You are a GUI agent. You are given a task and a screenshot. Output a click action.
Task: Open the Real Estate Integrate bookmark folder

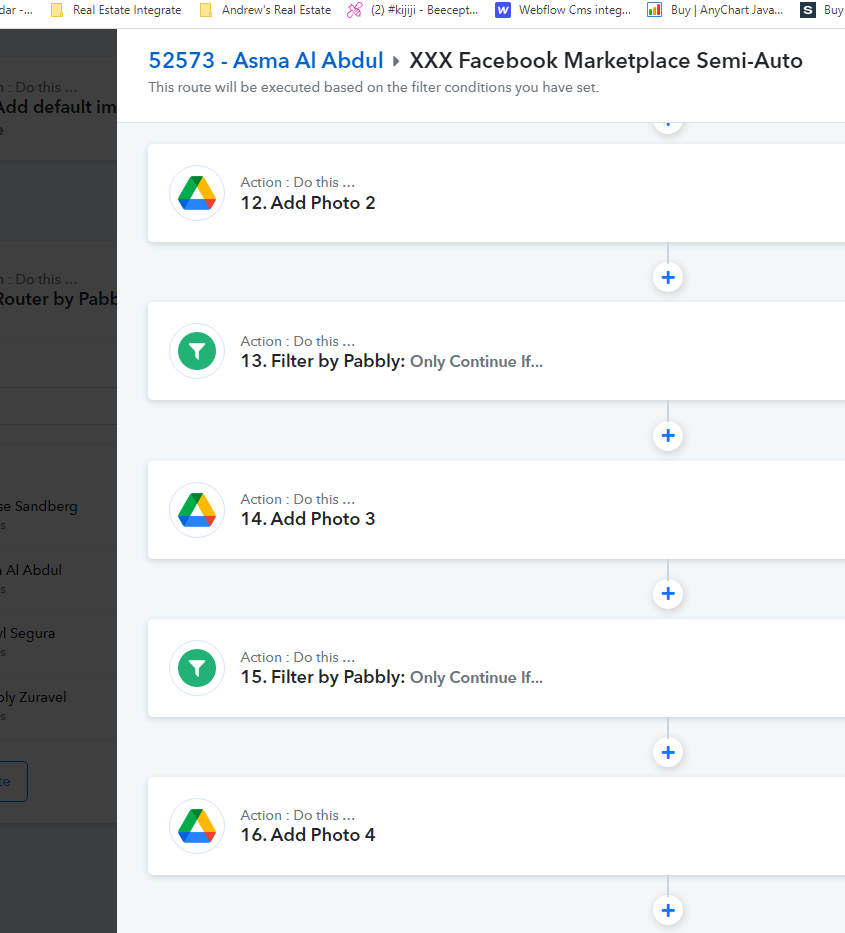tap(117, 10)
